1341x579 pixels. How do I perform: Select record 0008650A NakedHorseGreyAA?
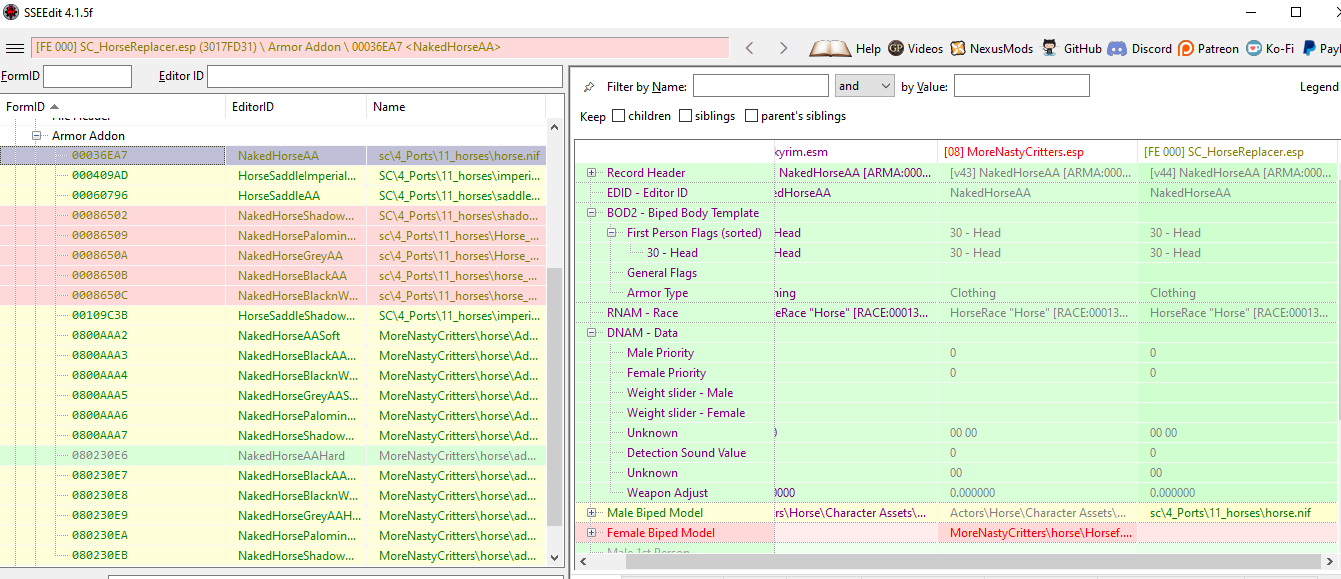point(273,255)
